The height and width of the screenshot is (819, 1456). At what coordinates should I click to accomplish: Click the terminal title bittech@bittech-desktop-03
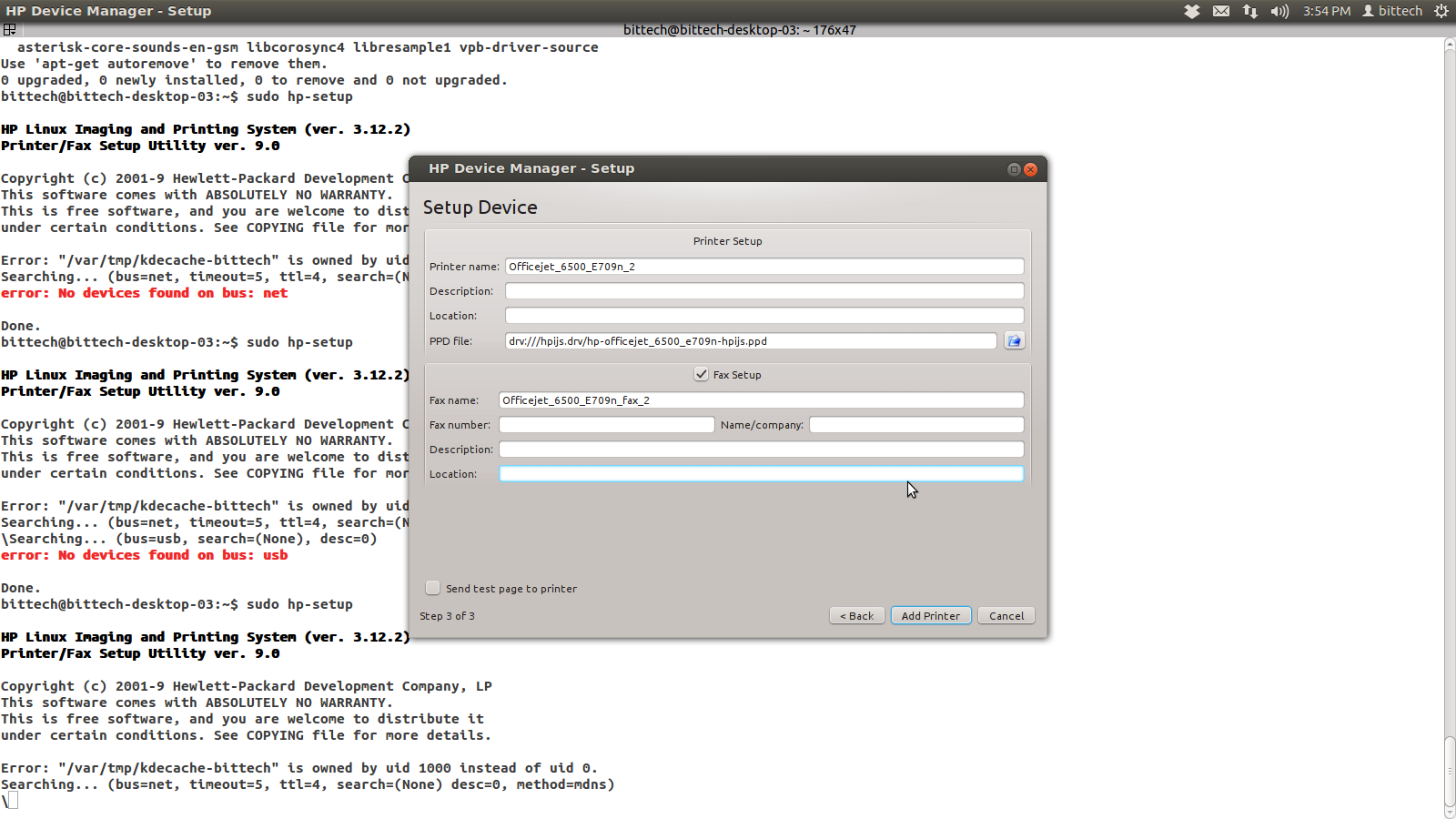pos(739,30)
